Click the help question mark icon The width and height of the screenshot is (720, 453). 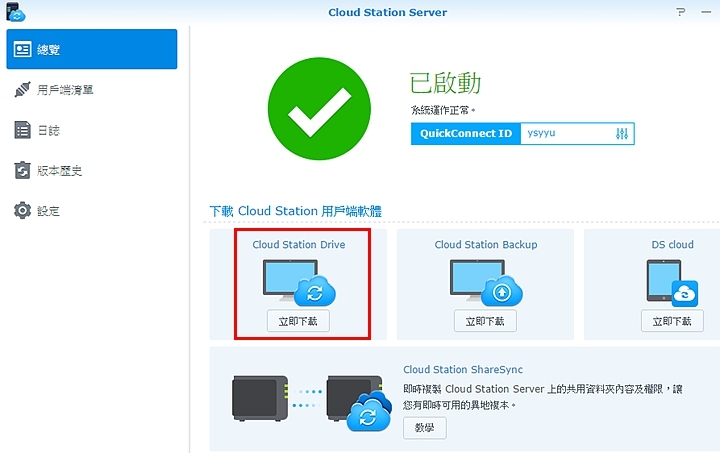681,12
